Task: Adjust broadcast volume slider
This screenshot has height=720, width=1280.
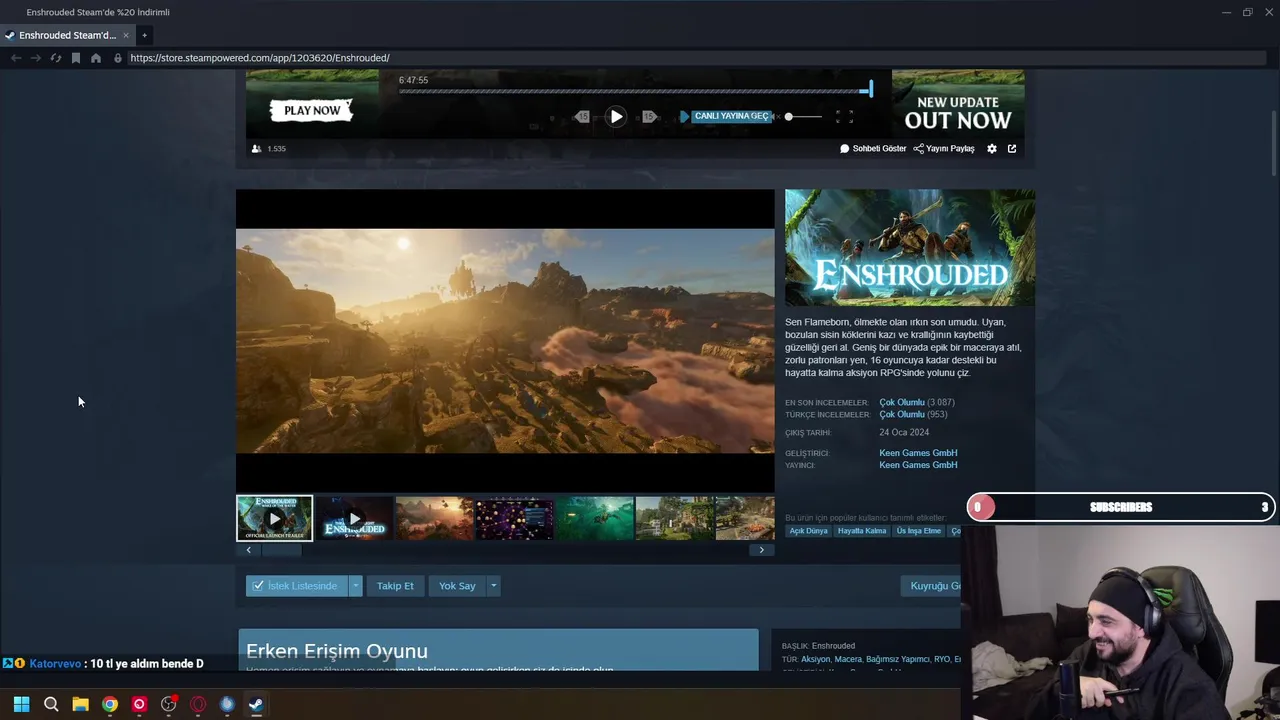Action: coord(803,117)
